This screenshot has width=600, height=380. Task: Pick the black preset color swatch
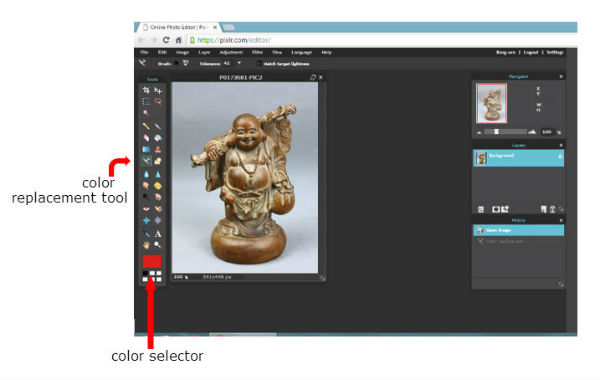coord(145,273)
